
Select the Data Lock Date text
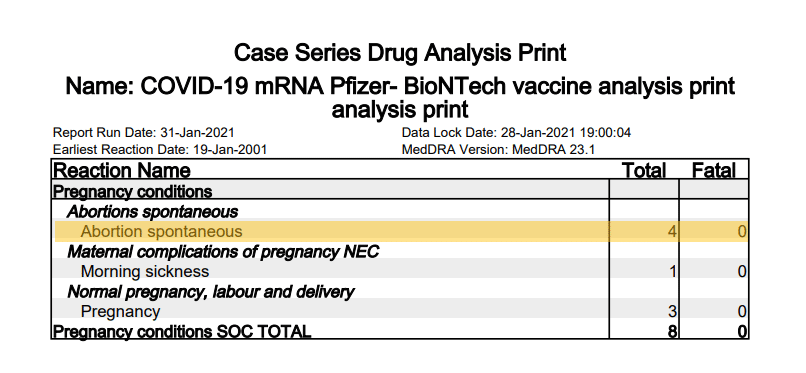pyautogui.click(x=516, y=133)
